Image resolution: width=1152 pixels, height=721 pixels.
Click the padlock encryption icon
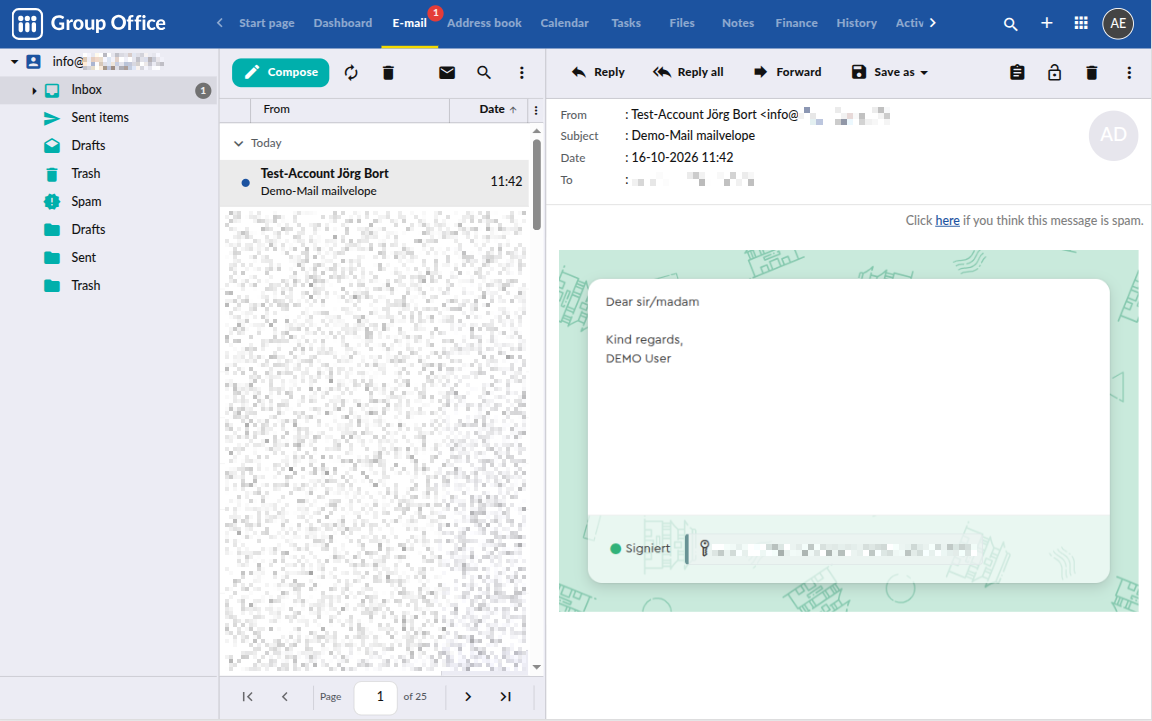point(1054,72)
